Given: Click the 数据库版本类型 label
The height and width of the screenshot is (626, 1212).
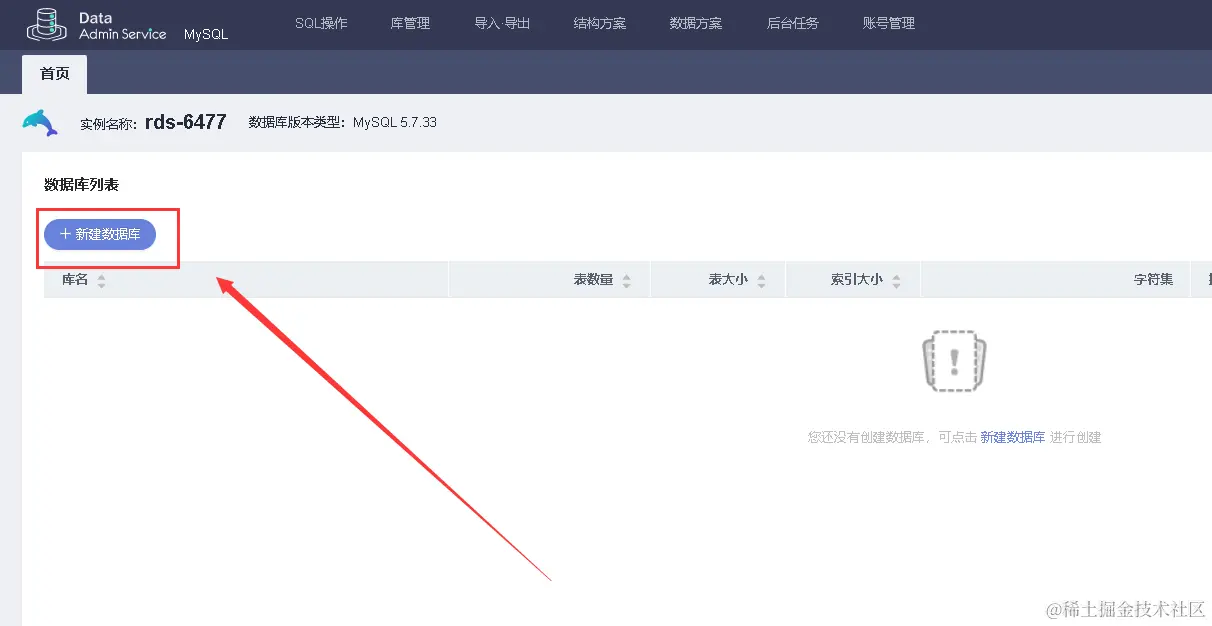Looking at the screenshot, I should click(298, 123).
